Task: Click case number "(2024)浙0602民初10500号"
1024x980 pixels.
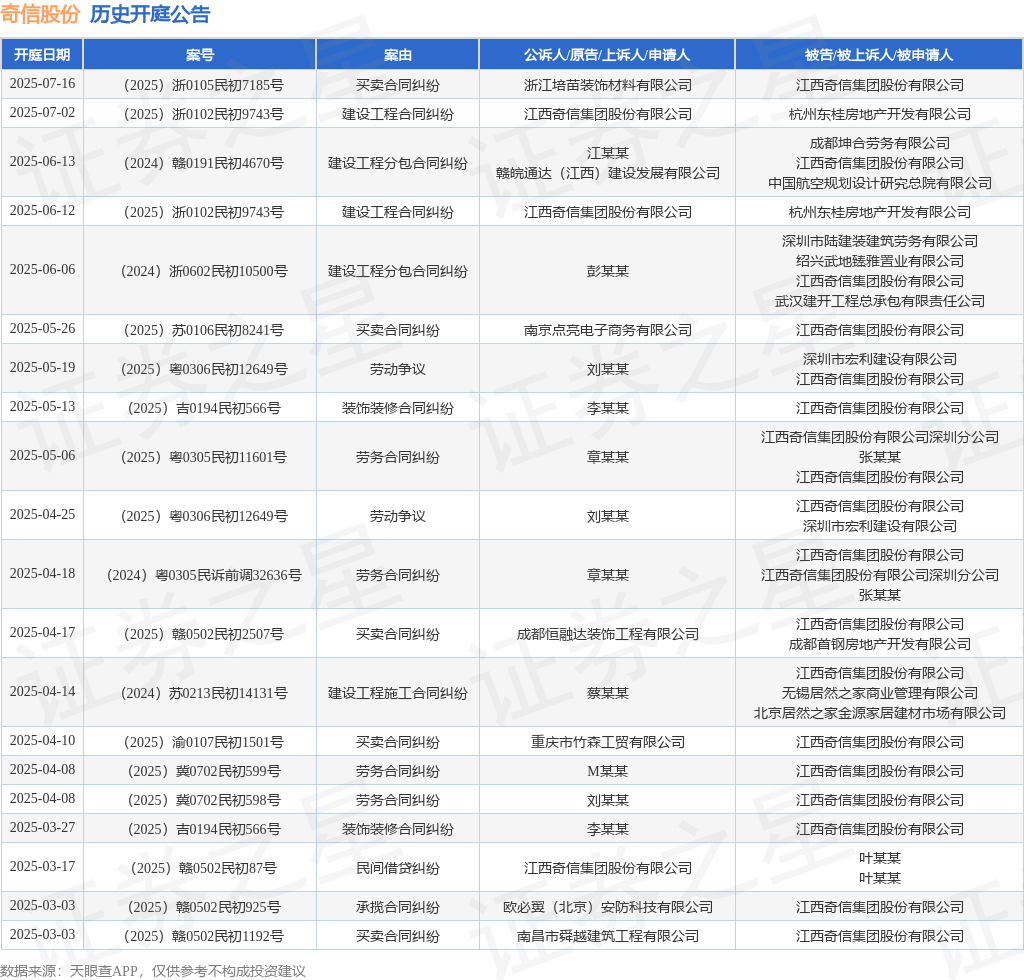Action: tap(204, 271)
